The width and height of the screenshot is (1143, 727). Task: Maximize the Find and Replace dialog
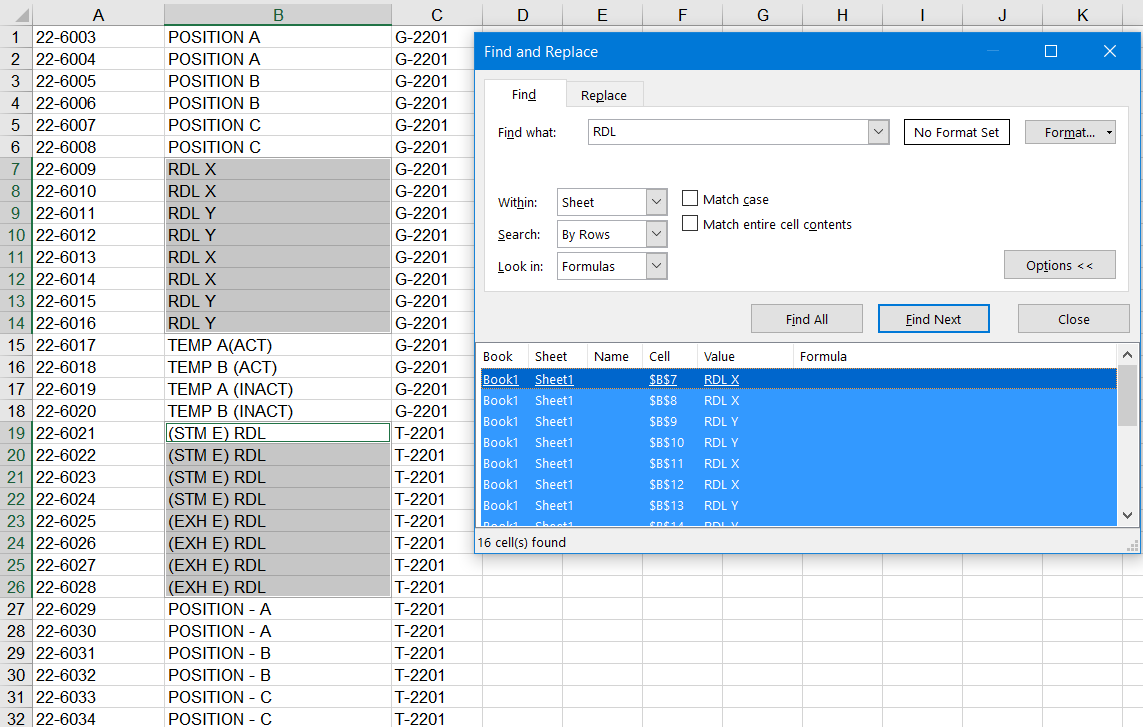pos(1050,51)
